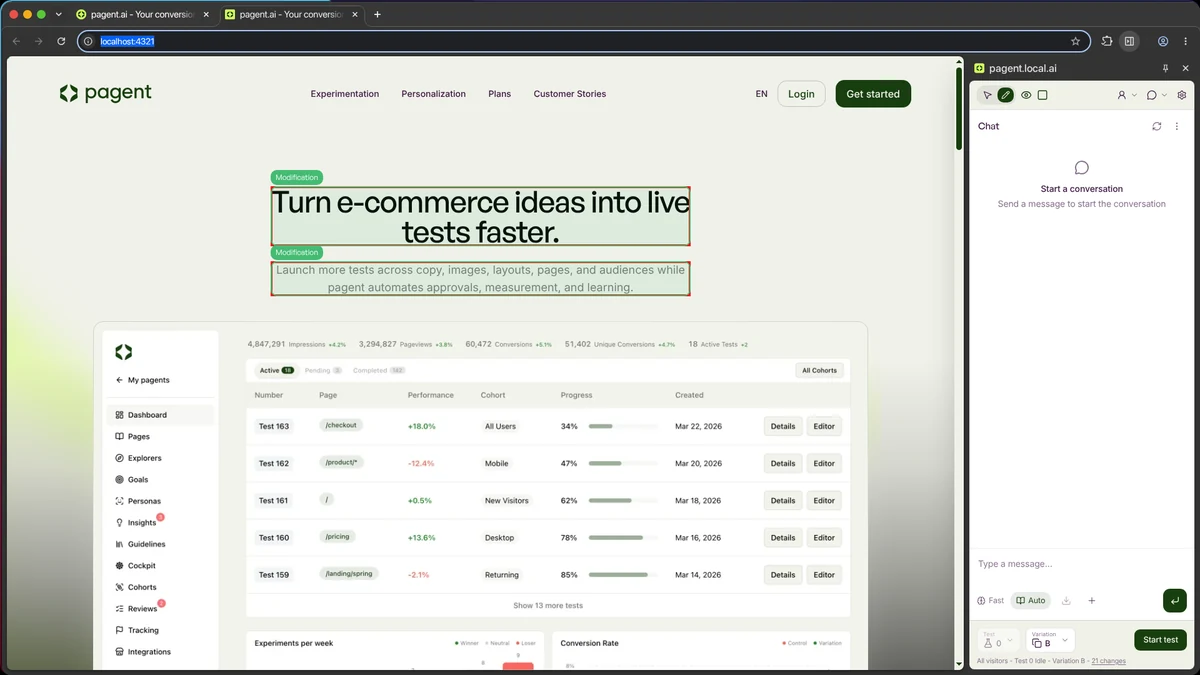Select the pencil edit tool
Image resolution: width=1200 pixels, height=675 pixels.
pos(1006,95)
